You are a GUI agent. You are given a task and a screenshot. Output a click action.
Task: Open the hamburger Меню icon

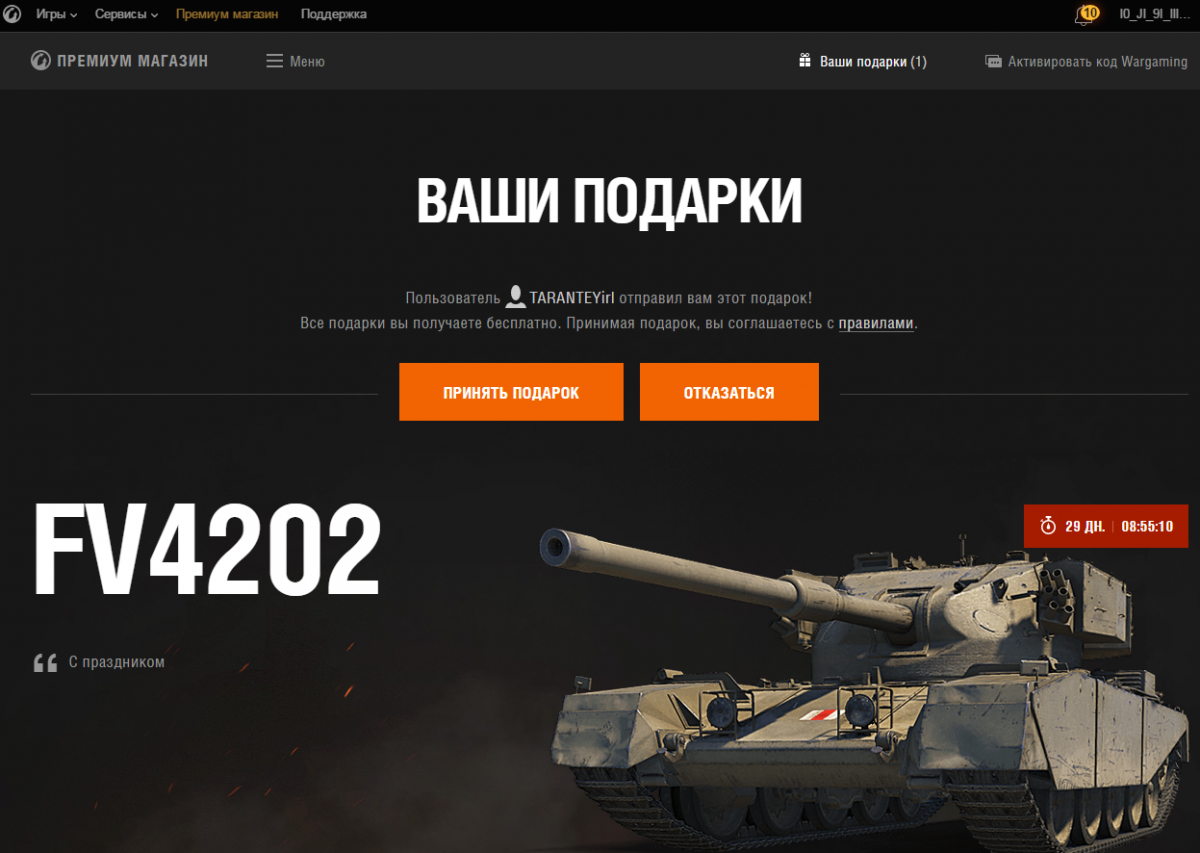click(x=274, y=61)
